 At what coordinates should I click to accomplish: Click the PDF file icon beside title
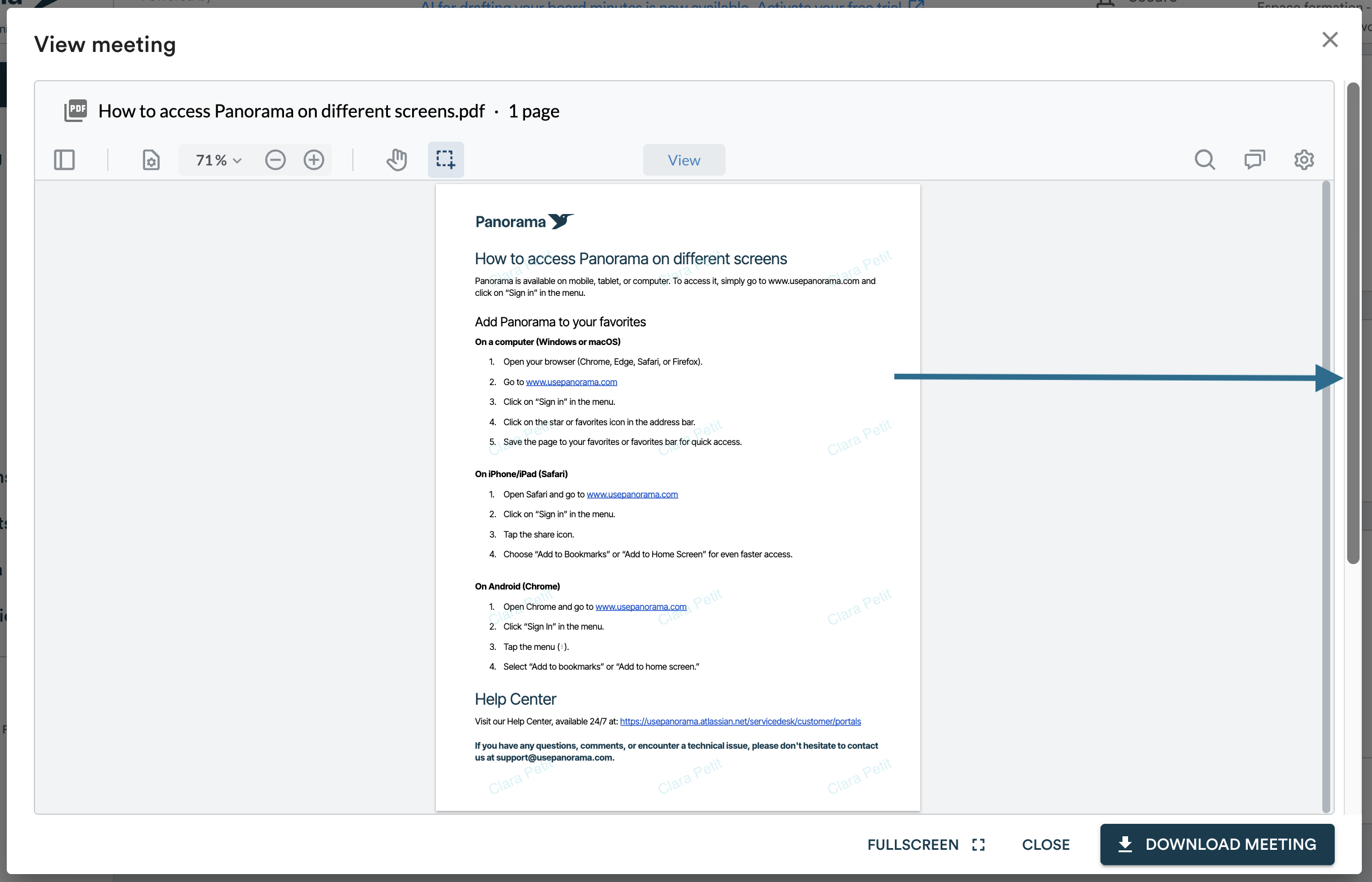click(76, 111)
